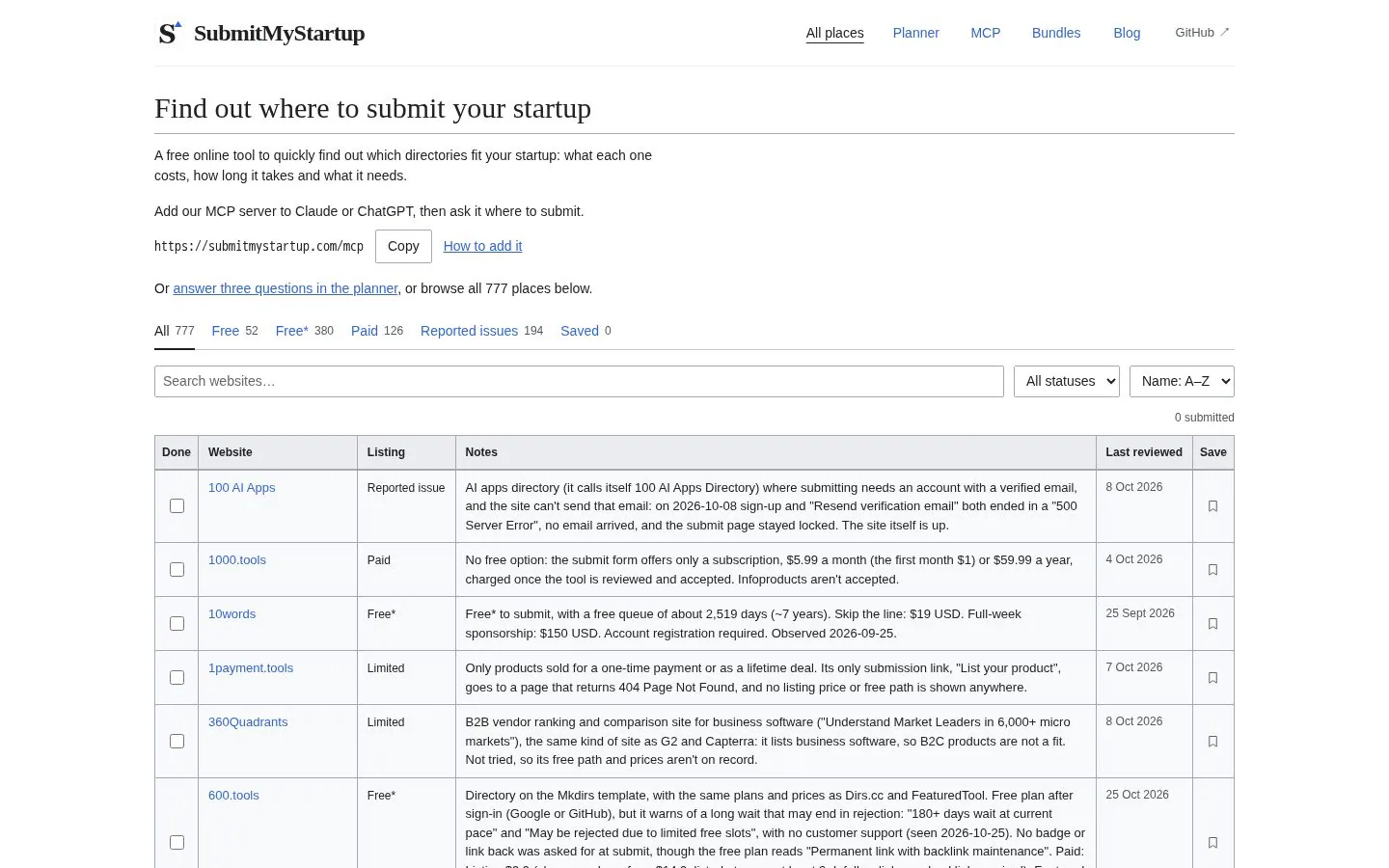The image size is (1389, 868).
Task: Select the All 777 tab
Action: [175, 331]
